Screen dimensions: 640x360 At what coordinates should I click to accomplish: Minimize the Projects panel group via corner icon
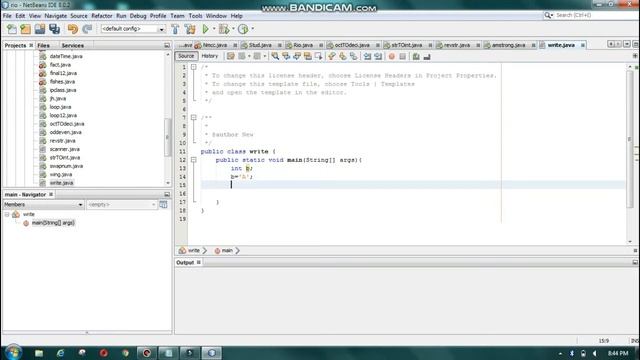(x=167, y=45)
